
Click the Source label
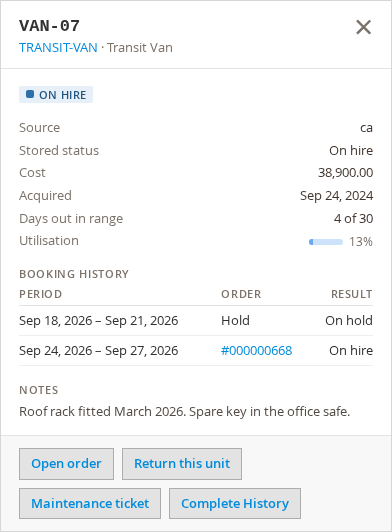39,128
